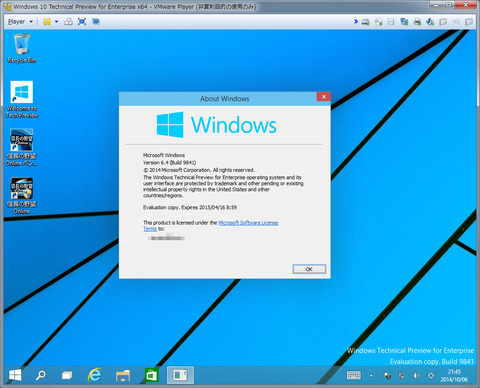Launch Internet Explorer from taskbar
Image resolution: width=480 pixels, height=388 pixels.
(x=95, y=375)
